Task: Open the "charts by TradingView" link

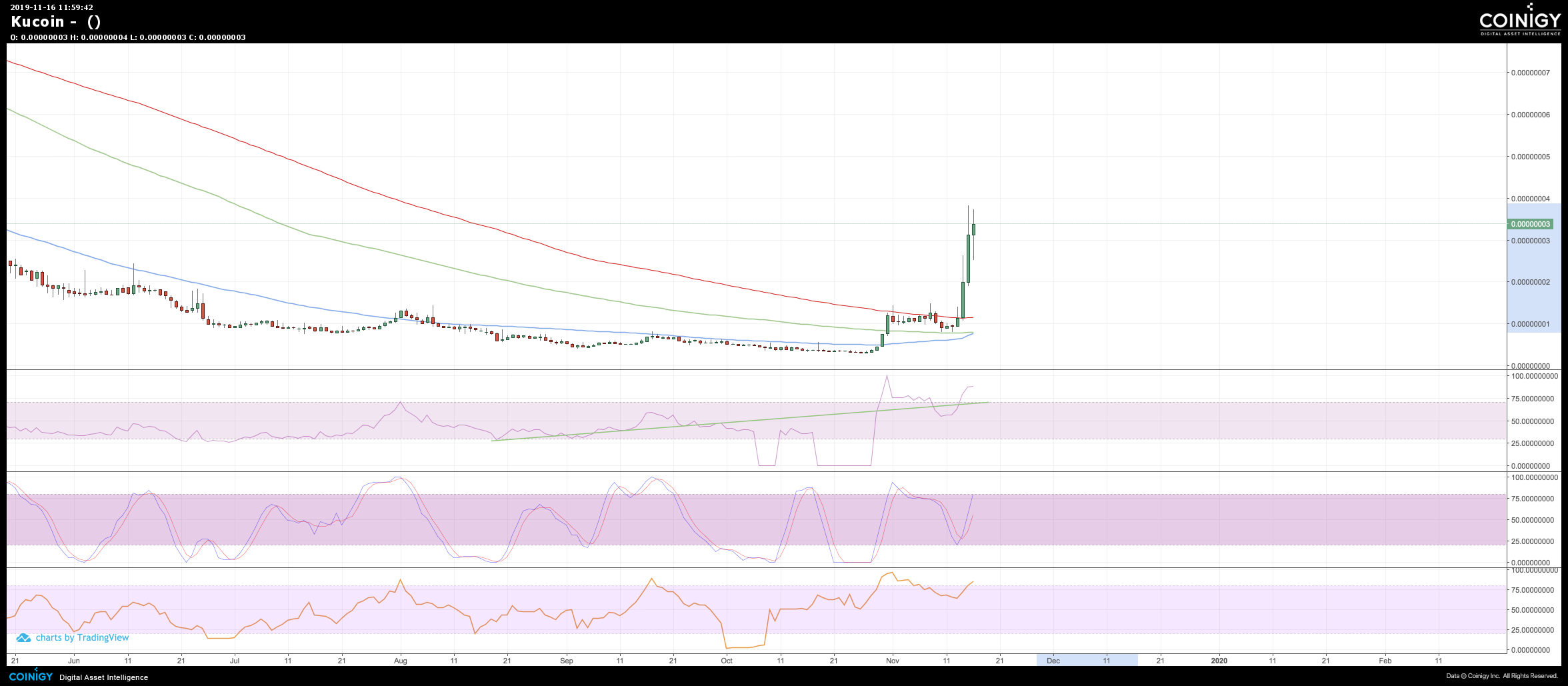Action: point(82,638)
